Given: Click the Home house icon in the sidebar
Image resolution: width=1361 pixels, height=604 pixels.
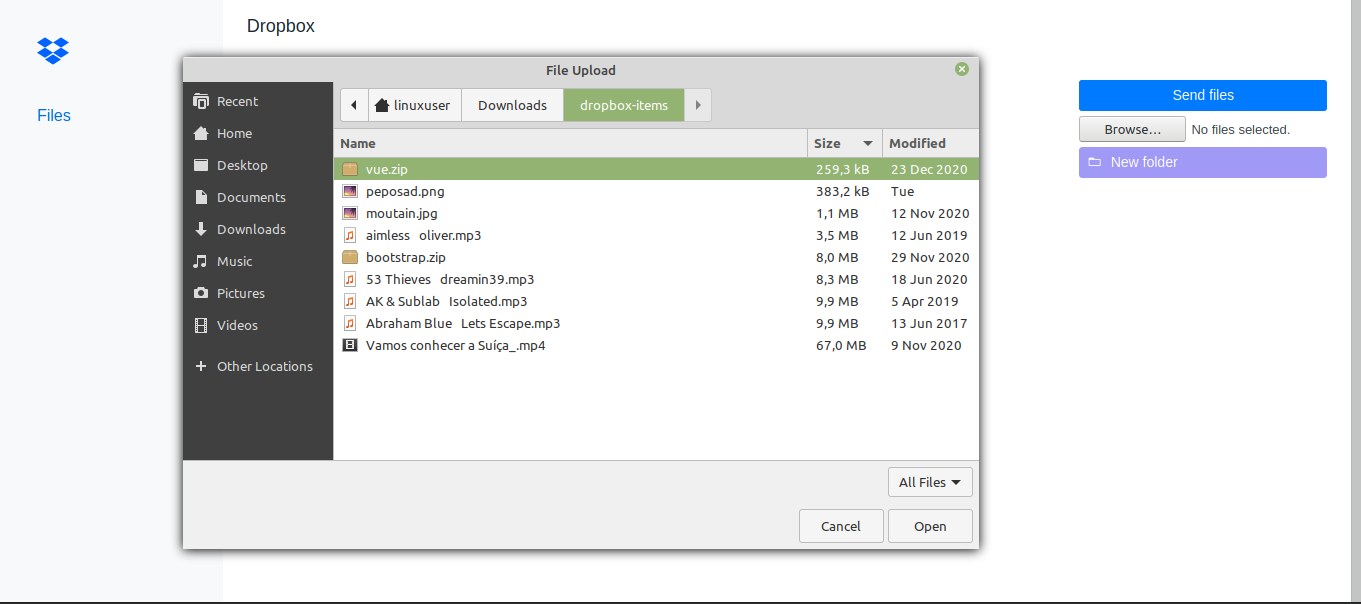Looking at the screenshot, I should pos(201,133).
